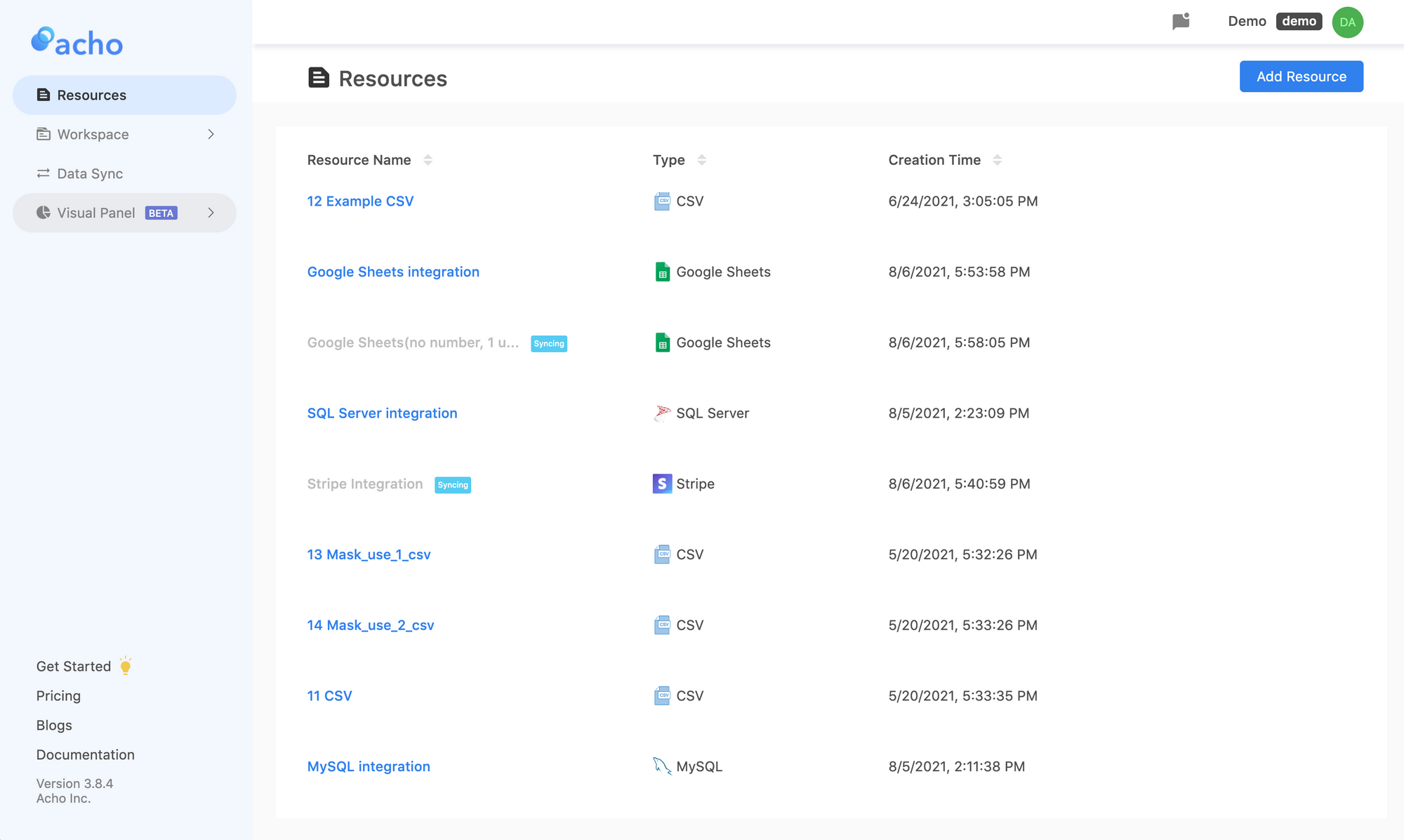Click the Resources sidebar icon
The height and width of the screenshot is (840, 1404).
(x=44, y=95)
